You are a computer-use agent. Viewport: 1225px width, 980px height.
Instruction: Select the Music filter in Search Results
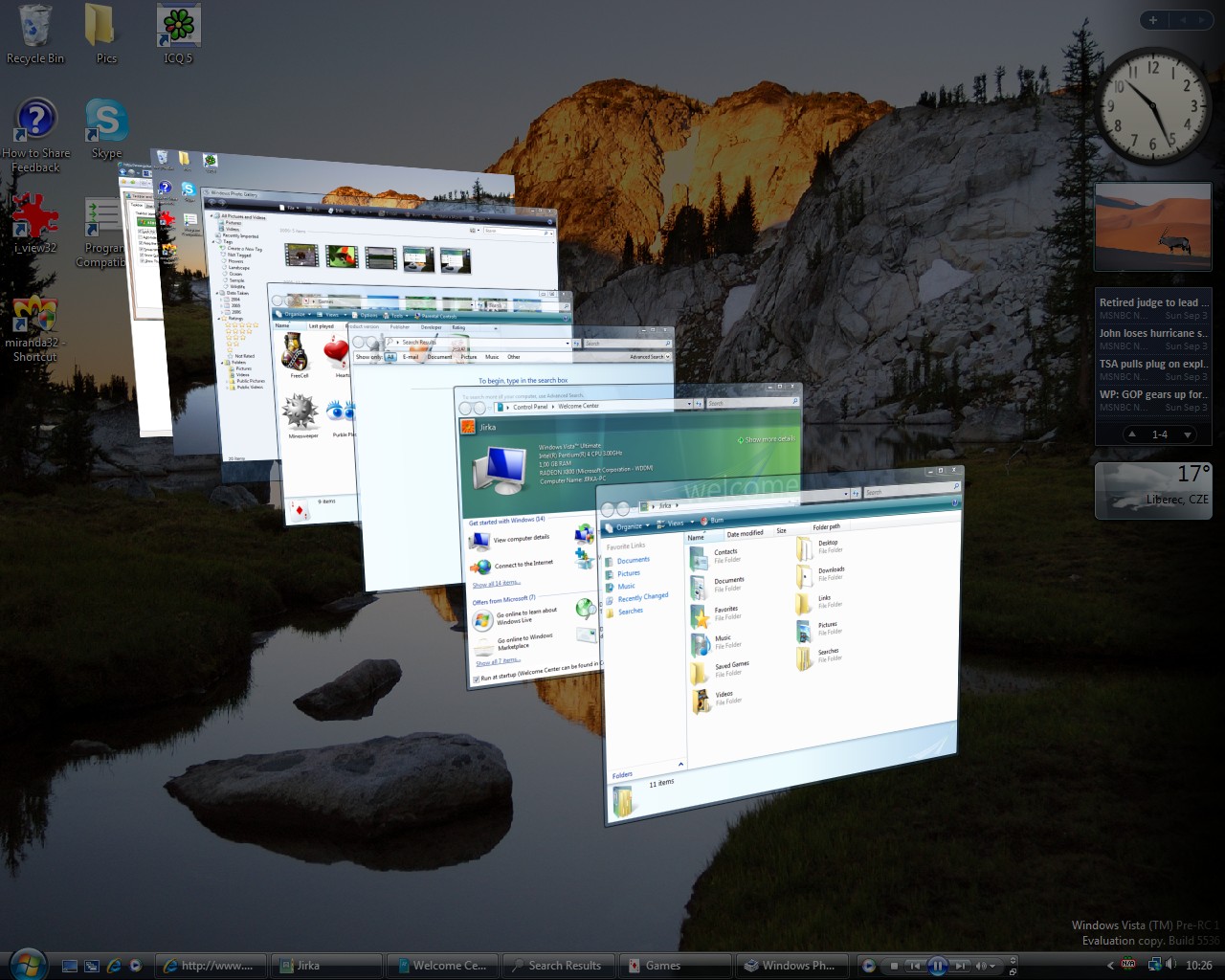[x=492, y=357]
